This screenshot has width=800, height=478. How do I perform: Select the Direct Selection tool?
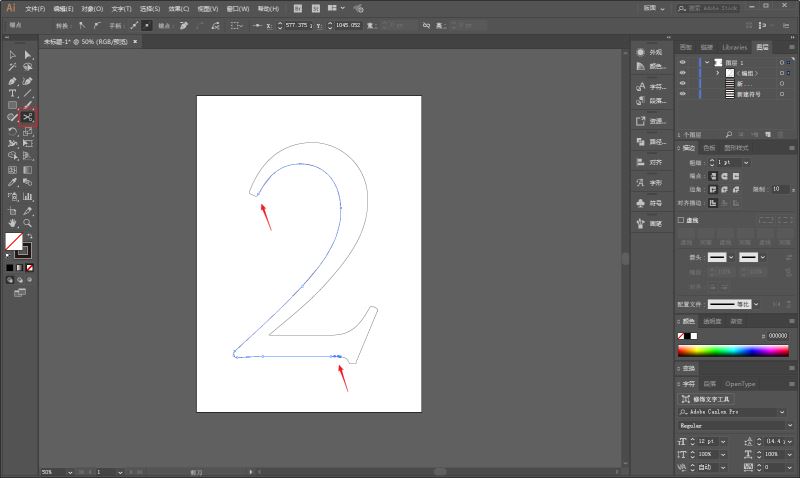point(28,55)
